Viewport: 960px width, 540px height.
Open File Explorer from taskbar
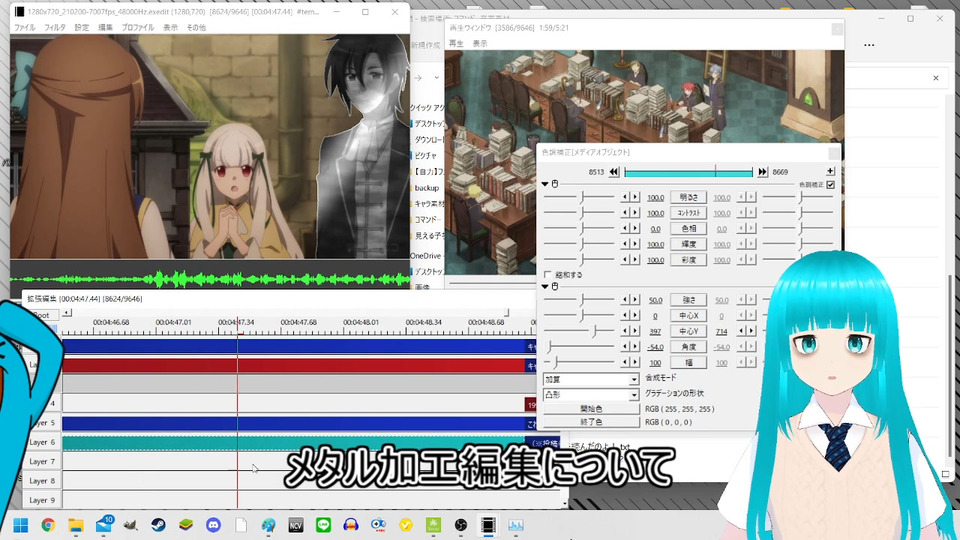[75, 525]
